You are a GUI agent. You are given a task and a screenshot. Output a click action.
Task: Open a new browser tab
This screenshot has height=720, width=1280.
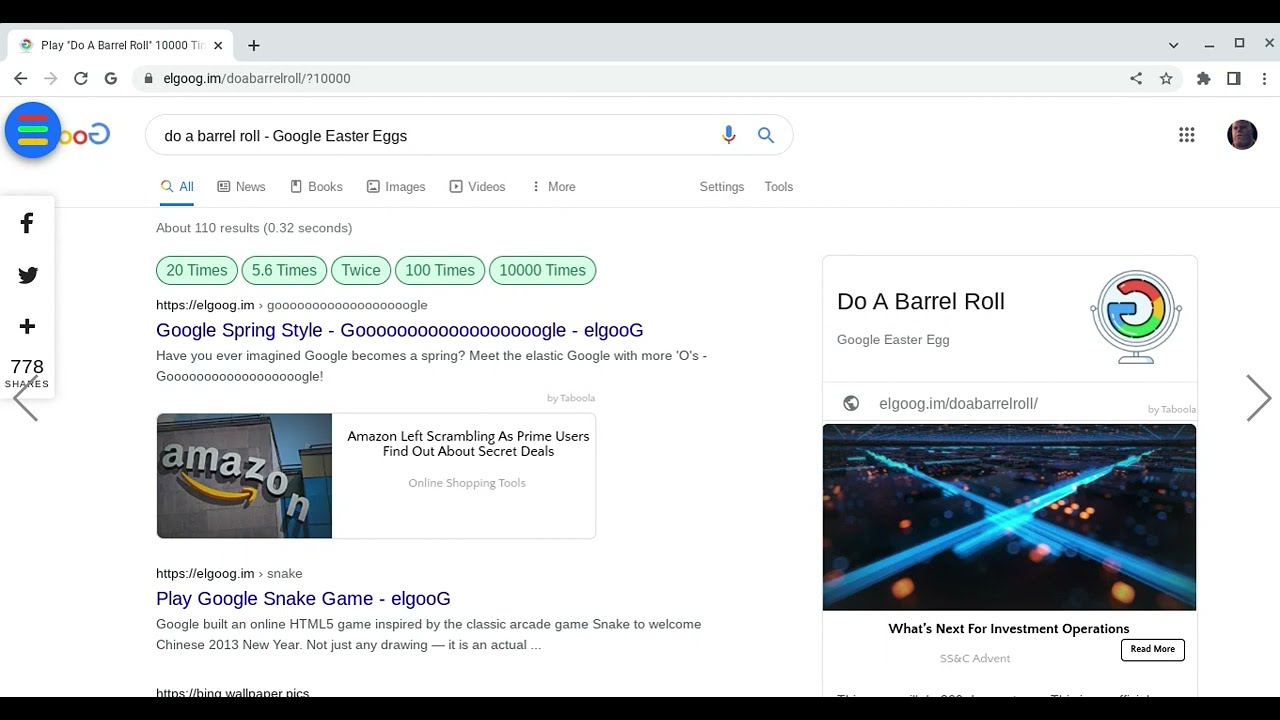(x=254, y=45)
